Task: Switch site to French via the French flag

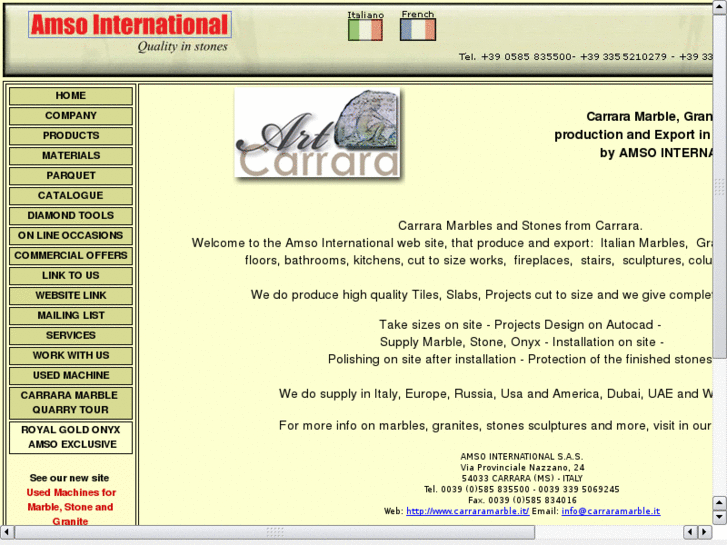Action: (418, 30)
